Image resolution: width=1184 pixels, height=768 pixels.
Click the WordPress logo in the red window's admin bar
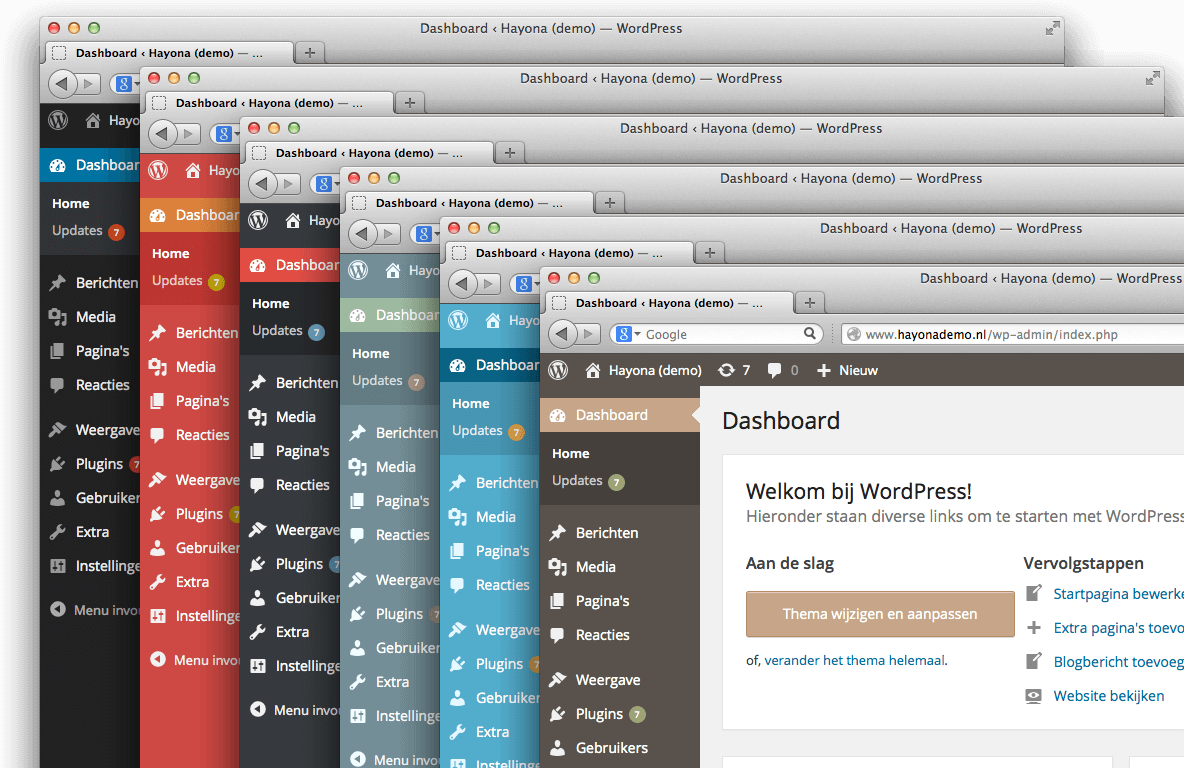point(159,170)
